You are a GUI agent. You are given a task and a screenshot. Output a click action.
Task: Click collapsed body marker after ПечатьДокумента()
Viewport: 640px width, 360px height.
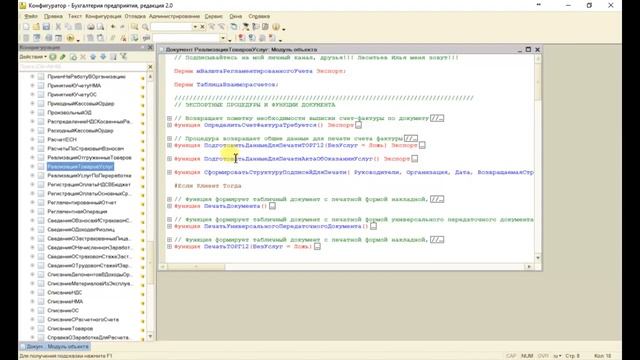272,206
